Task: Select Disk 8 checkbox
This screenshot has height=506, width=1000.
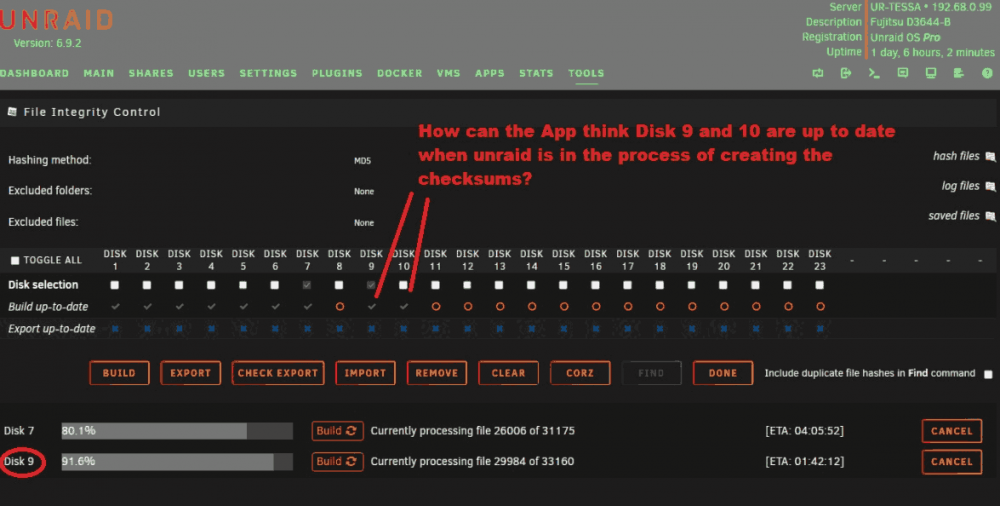Action: pyautogui.click(x=339, y=285)
